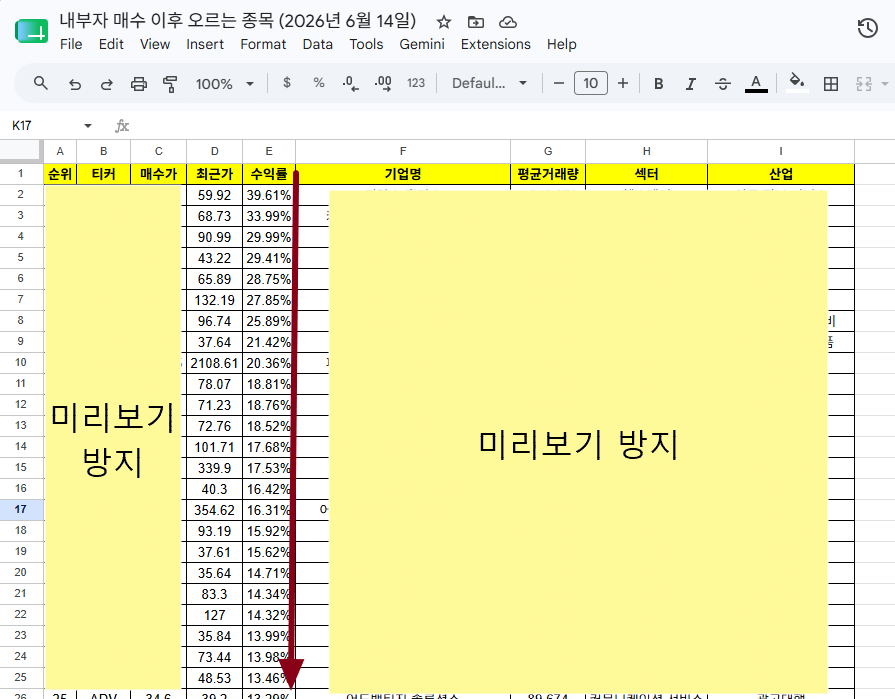Toggle bold formatting
The image size is (895, 699).
pos(658,84)
